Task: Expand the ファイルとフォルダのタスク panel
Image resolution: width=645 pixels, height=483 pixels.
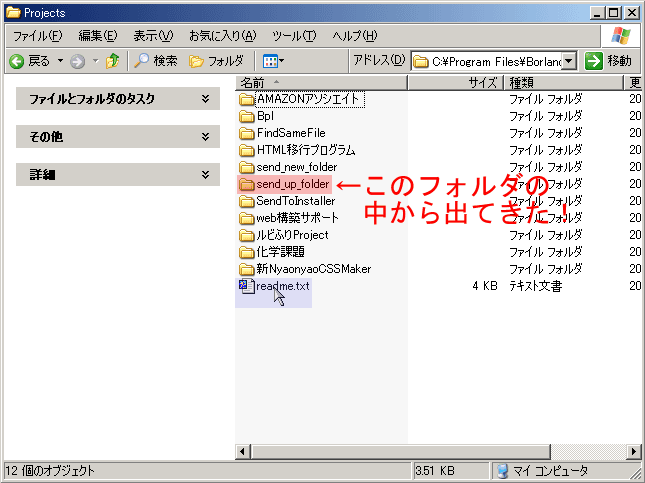Action: click(x=205, y=99)
